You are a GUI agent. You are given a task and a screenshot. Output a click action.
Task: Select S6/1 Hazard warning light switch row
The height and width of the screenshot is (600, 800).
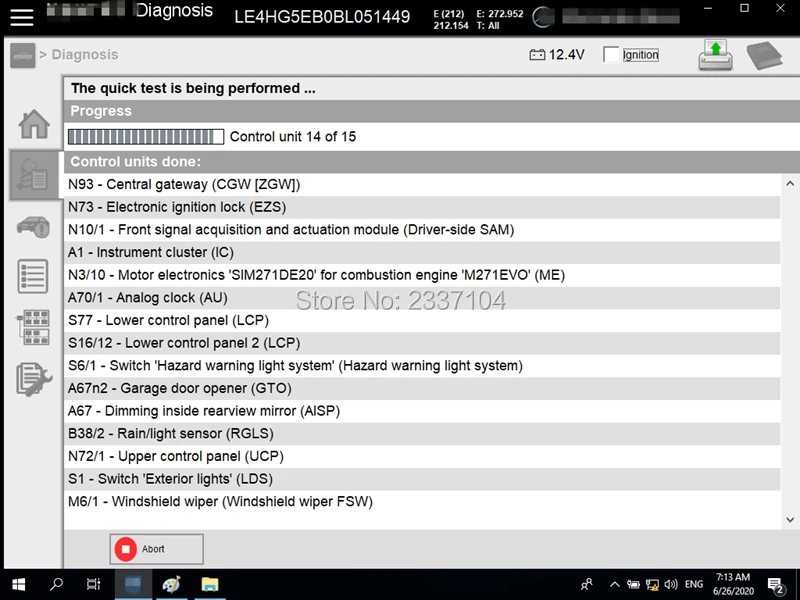[422, 366]
